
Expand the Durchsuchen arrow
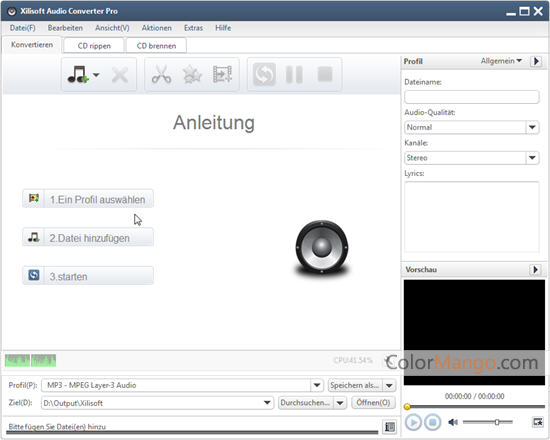340,403
